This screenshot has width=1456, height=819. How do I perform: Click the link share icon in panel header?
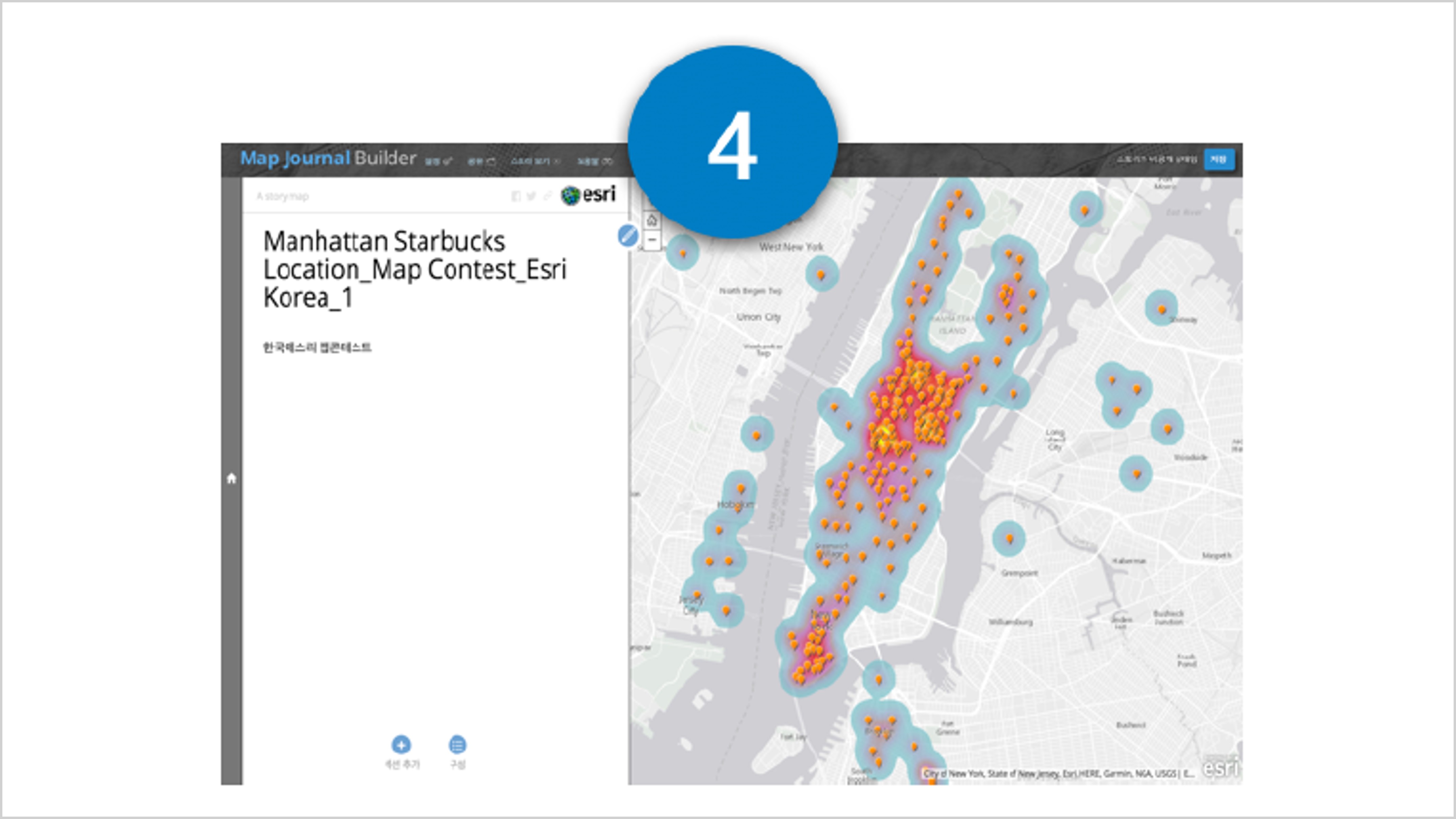[x=547, y=196]
